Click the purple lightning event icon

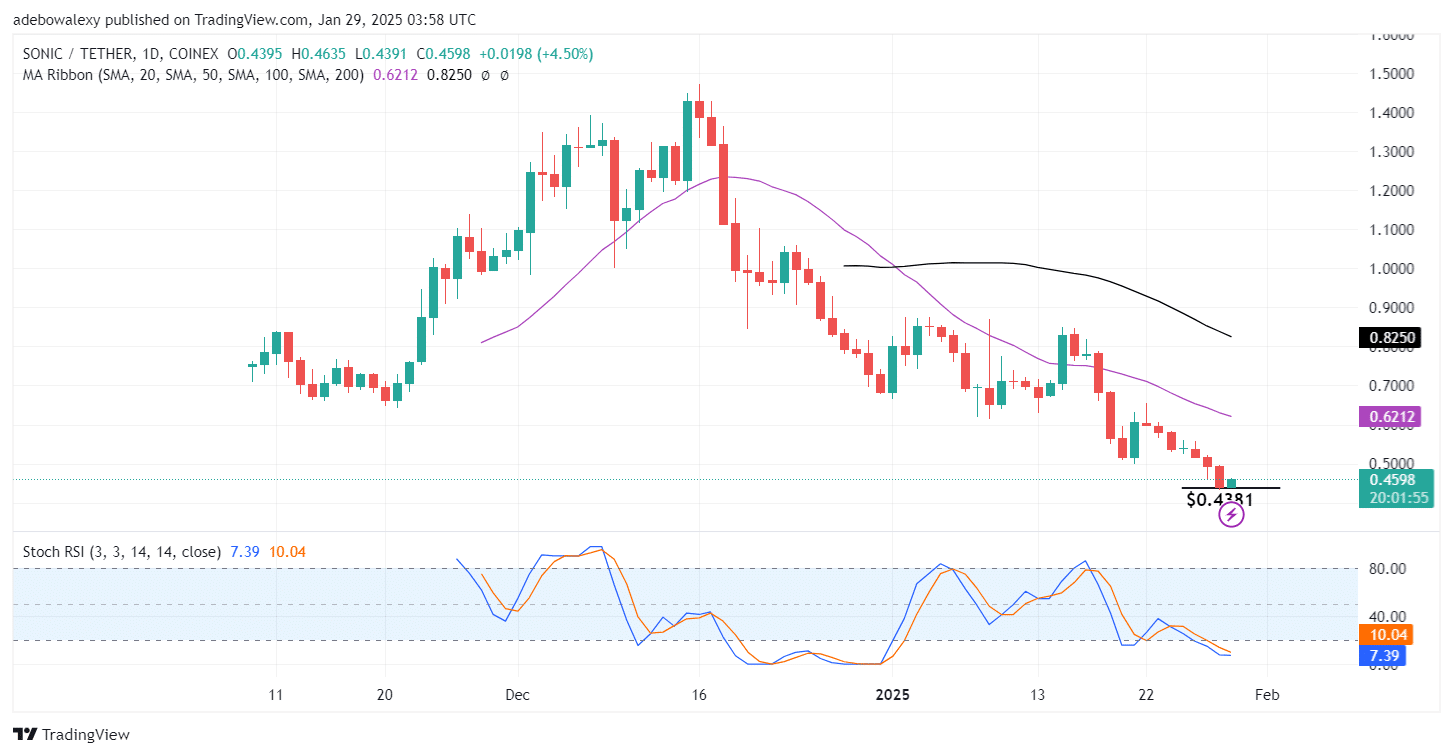[x=1232, y=515]
